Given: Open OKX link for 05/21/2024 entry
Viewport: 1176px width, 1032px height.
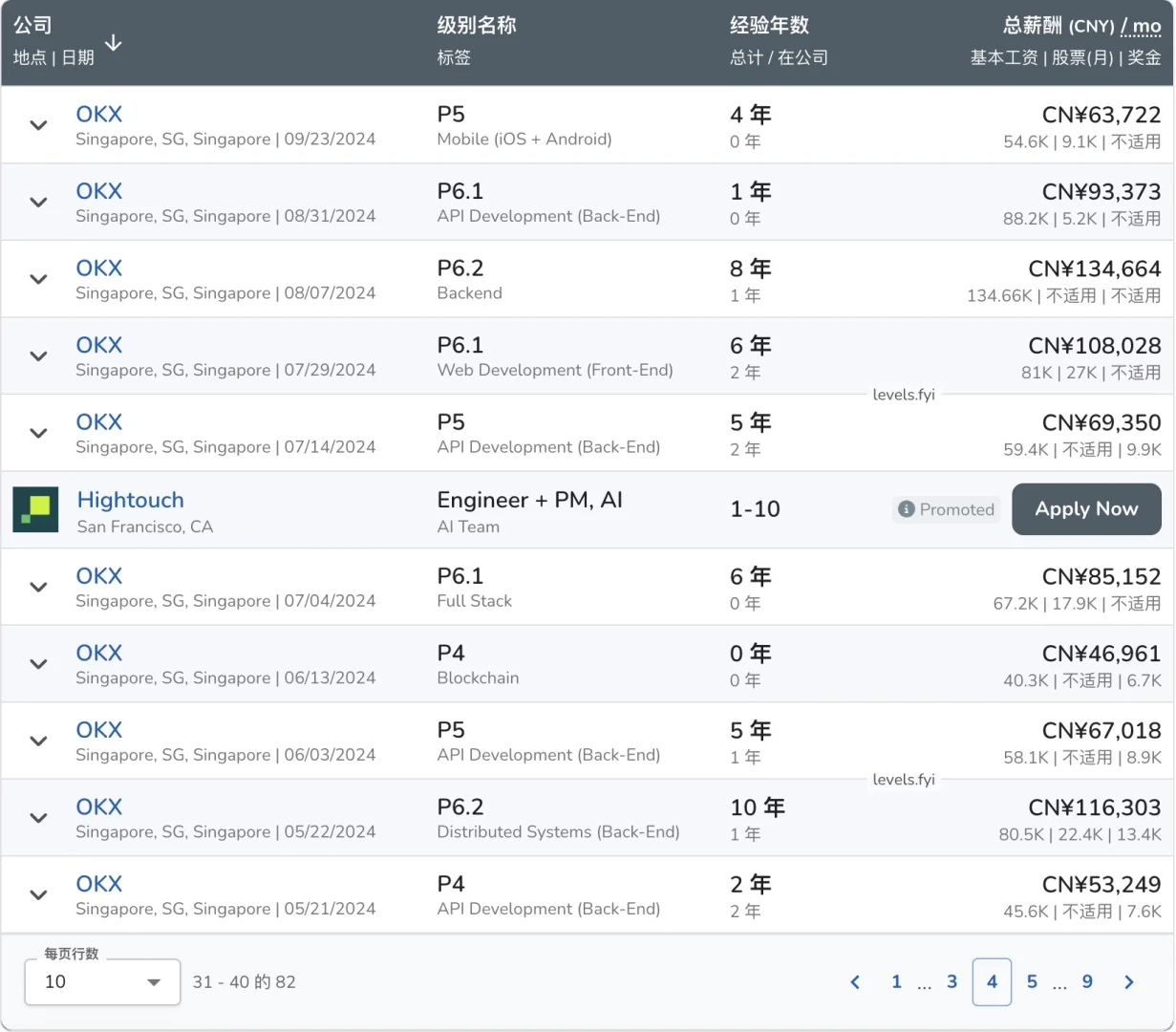Looking at the screenshot, I should click(x=99, y=883).
